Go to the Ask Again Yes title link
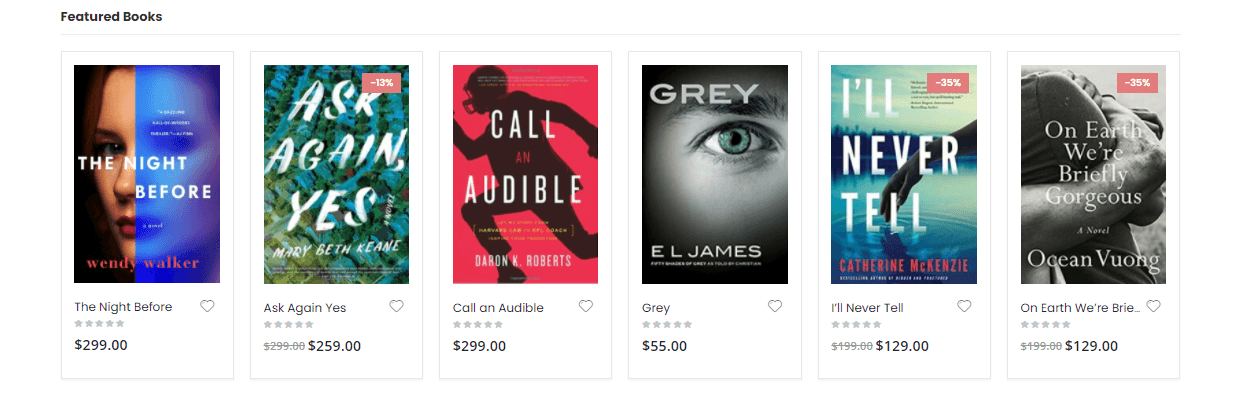The height and width of the screenshot is (420, 1234). (x=305, y=308)
